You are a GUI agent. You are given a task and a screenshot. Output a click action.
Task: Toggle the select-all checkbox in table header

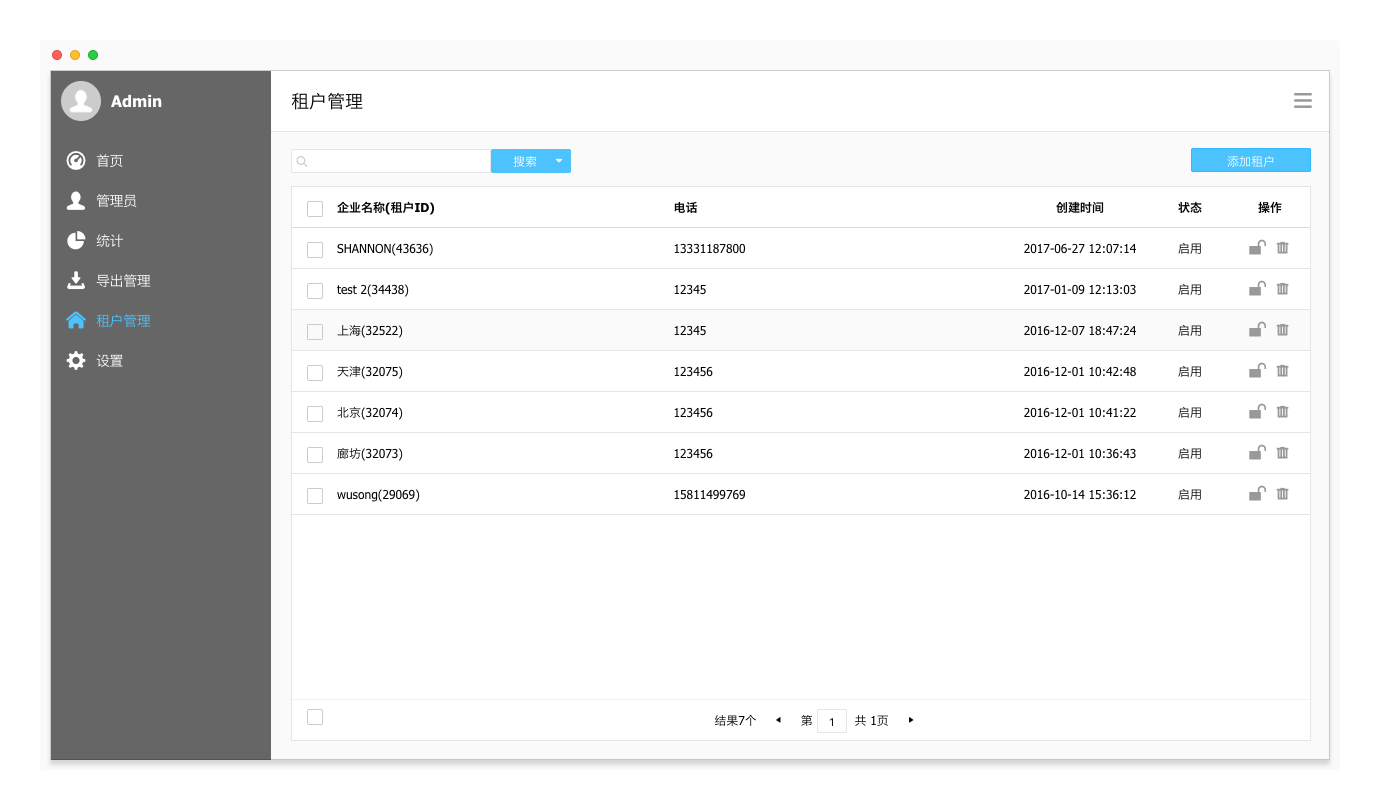click(x=315, y=209)
